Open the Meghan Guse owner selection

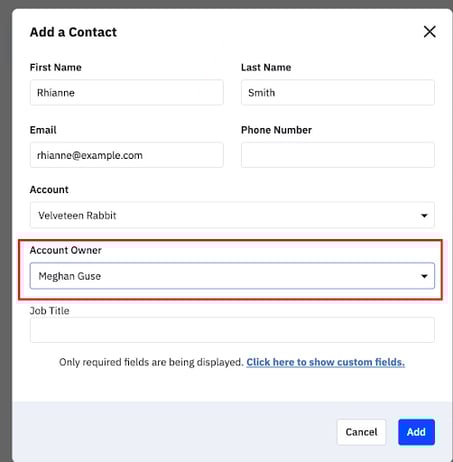(x=232, y=276)
